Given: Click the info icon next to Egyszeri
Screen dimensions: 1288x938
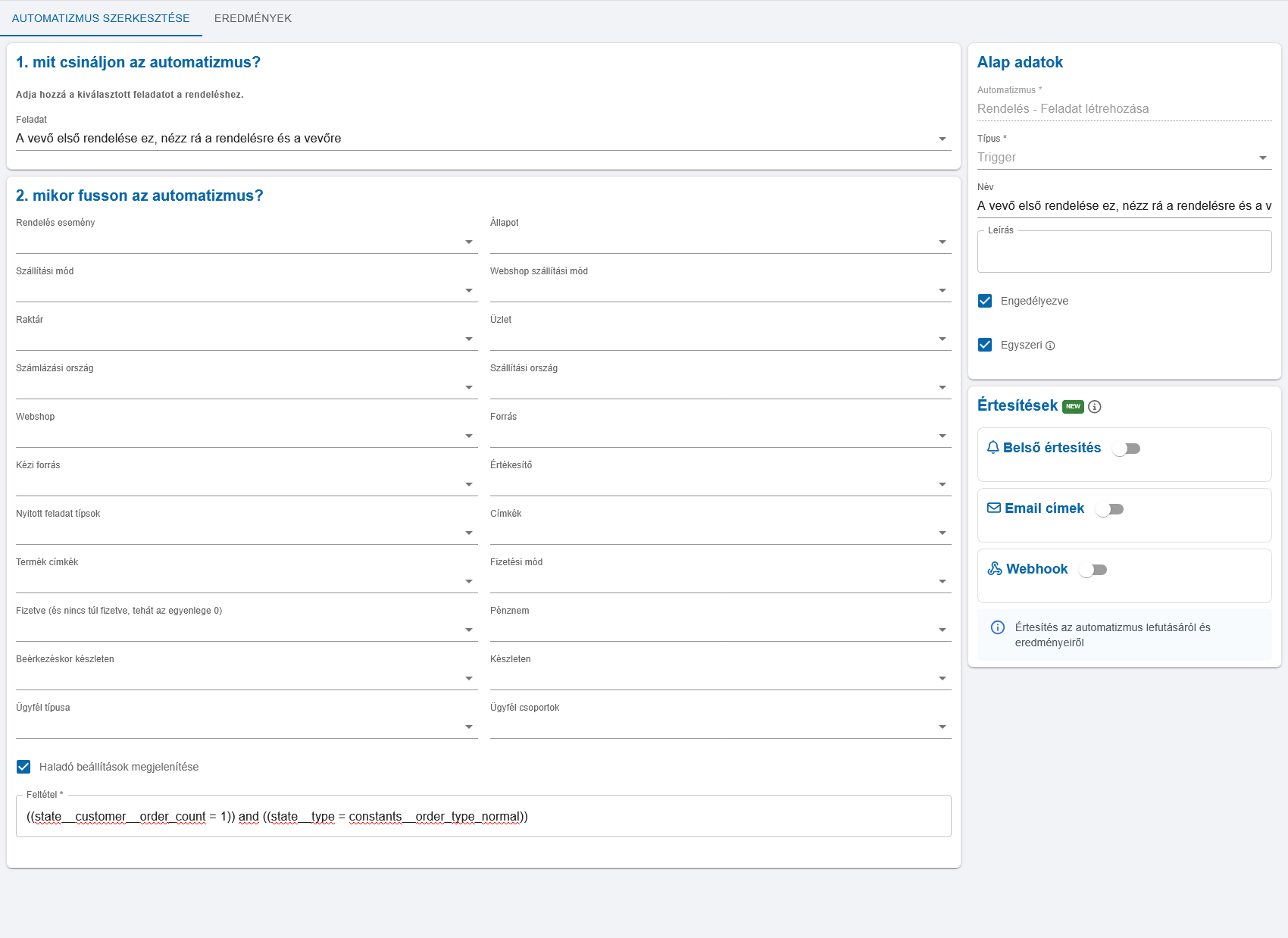Looking at the screenshot, I should click(x=1050, y=345).
